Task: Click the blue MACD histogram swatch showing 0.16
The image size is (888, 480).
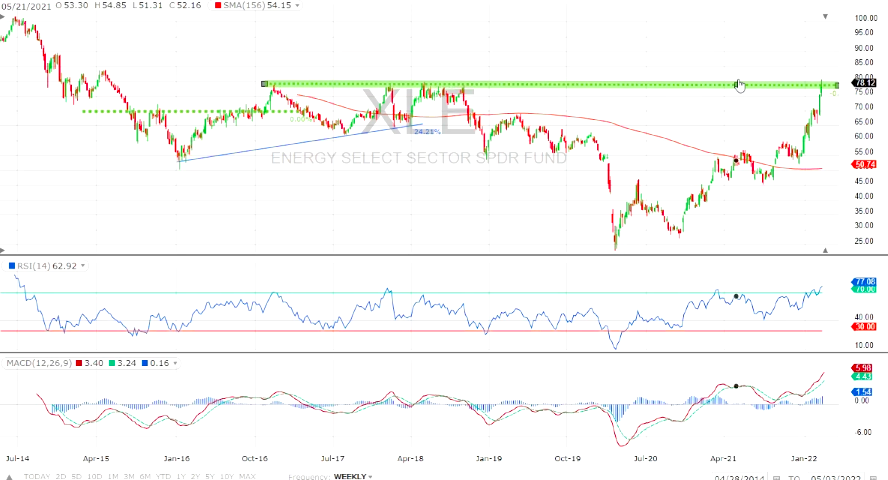Action: (x=146, y=363)
